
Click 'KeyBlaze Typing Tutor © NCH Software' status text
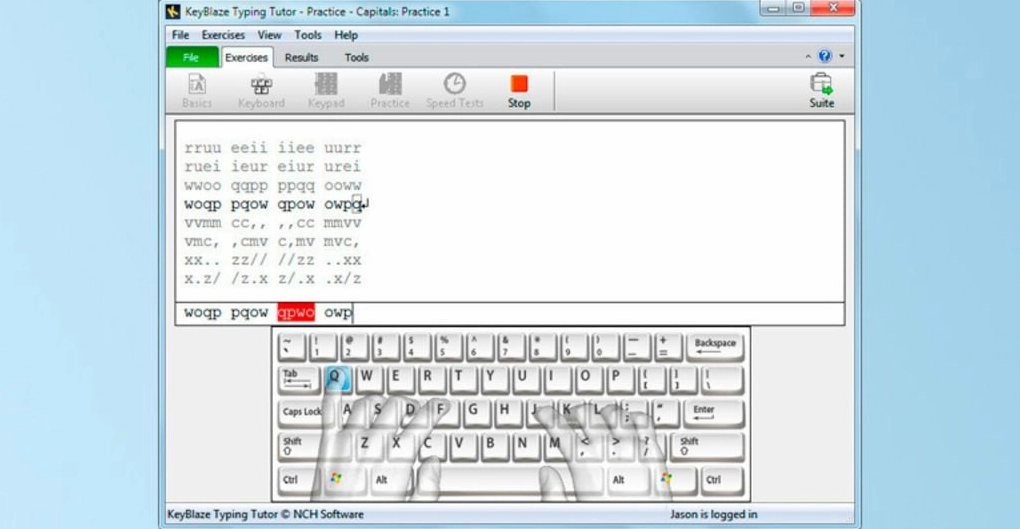(x=265, y=514)
